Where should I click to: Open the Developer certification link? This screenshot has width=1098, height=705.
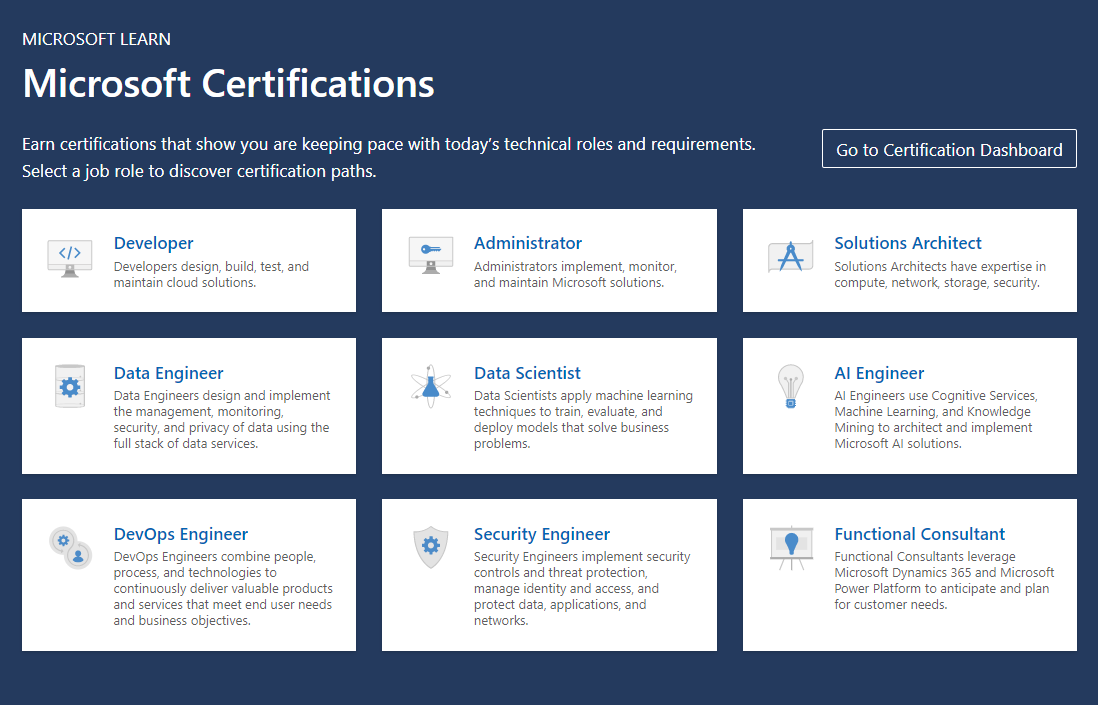click(x=153, y=243)
